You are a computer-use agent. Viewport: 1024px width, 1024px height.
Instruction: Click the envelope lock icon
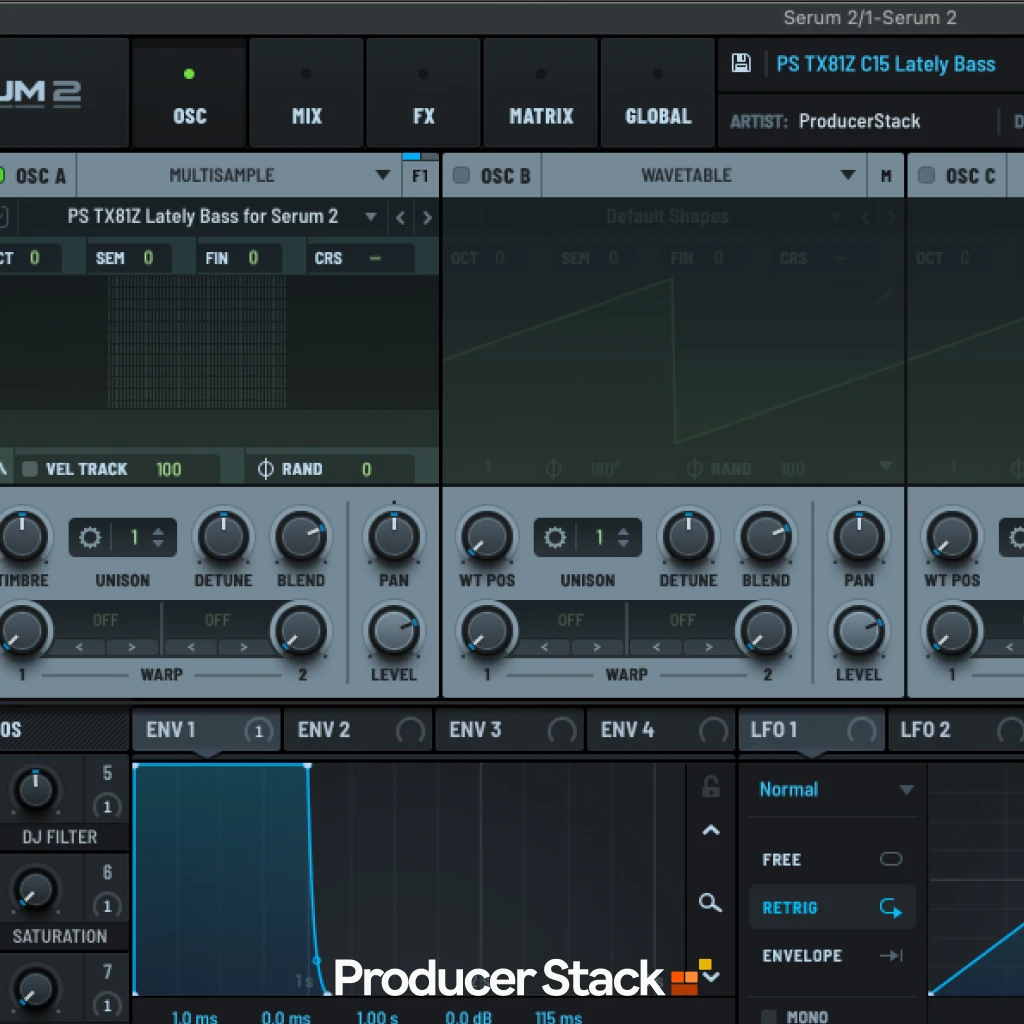click(x=711, y=786)
